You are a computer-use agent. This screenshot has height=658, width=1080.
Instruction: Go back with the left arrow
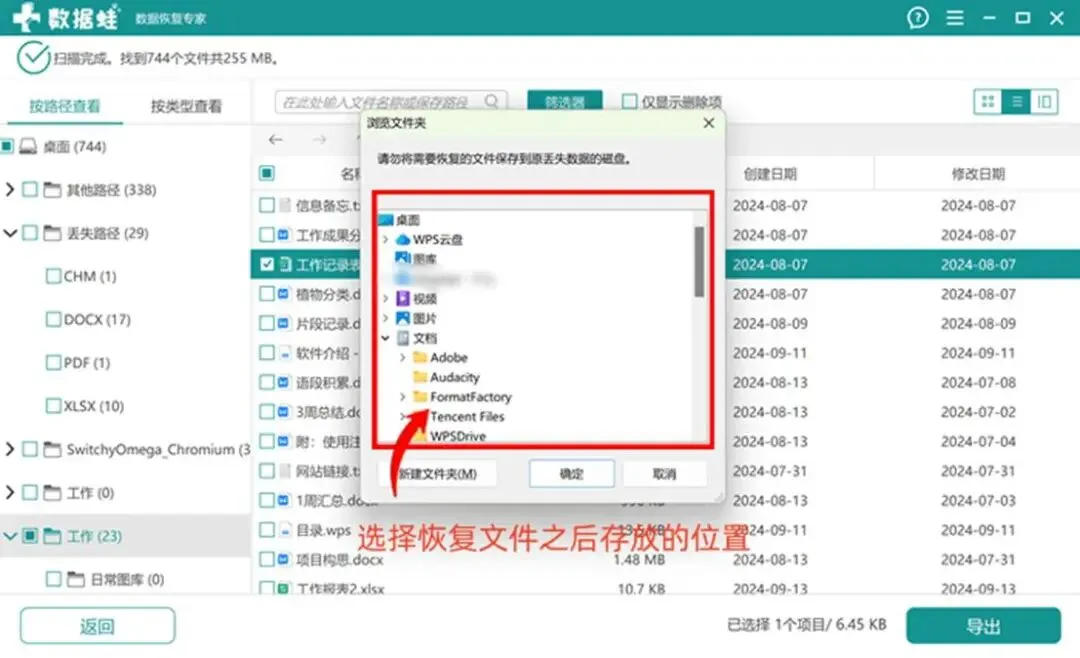(276, 140)
